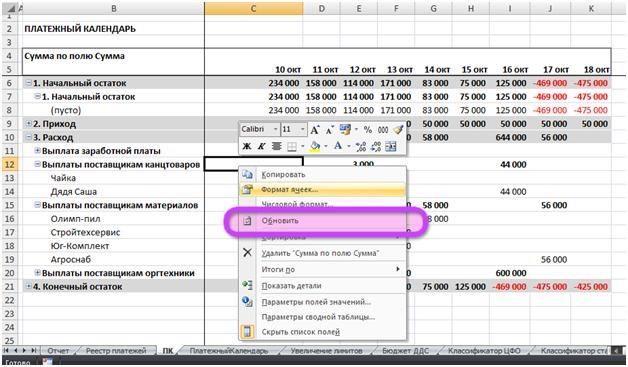Collapse Выплаты поставщикам материалов
The image size is (628, 367).
pos(38,205)
